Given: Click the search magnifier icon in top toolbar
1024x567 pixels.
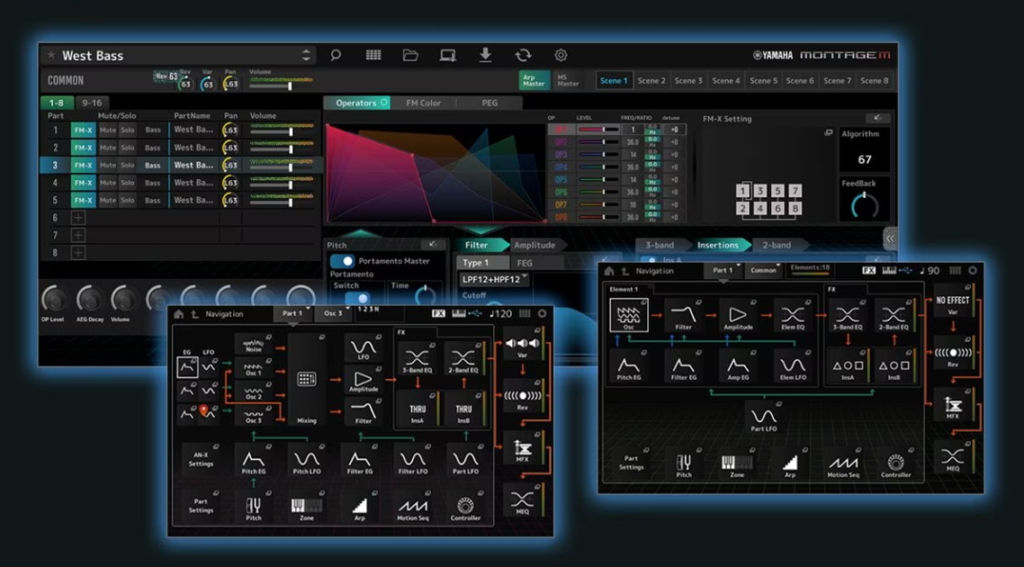Looking at the screenshot, I should click(336, 55).
